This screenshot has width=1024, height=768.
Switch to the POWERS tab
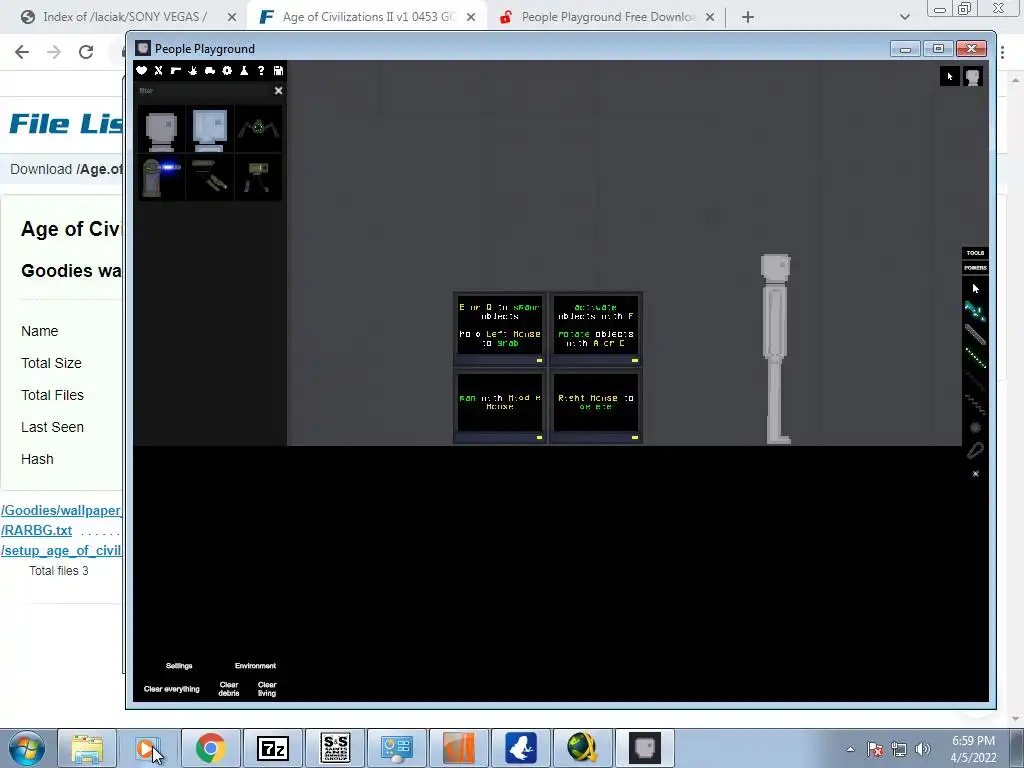pyautogui.click(x=975, y=268)
